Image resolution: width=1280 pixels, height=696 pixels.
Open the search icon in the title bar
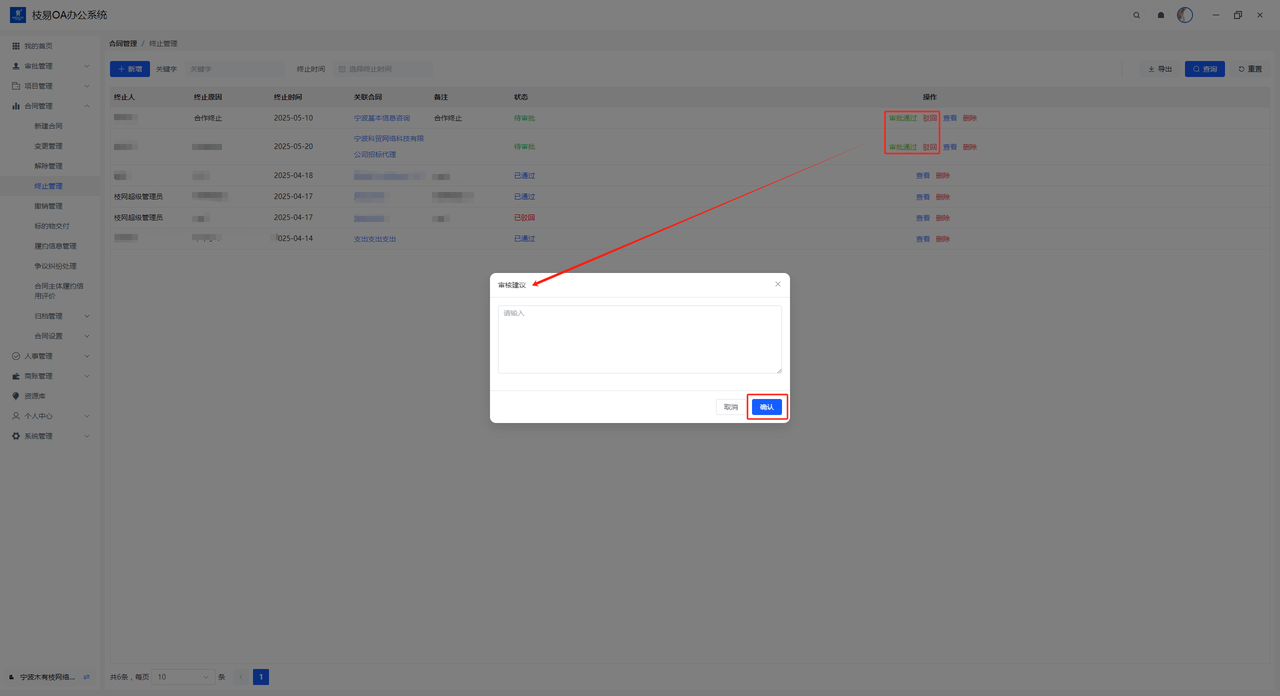pos(1136,15)
